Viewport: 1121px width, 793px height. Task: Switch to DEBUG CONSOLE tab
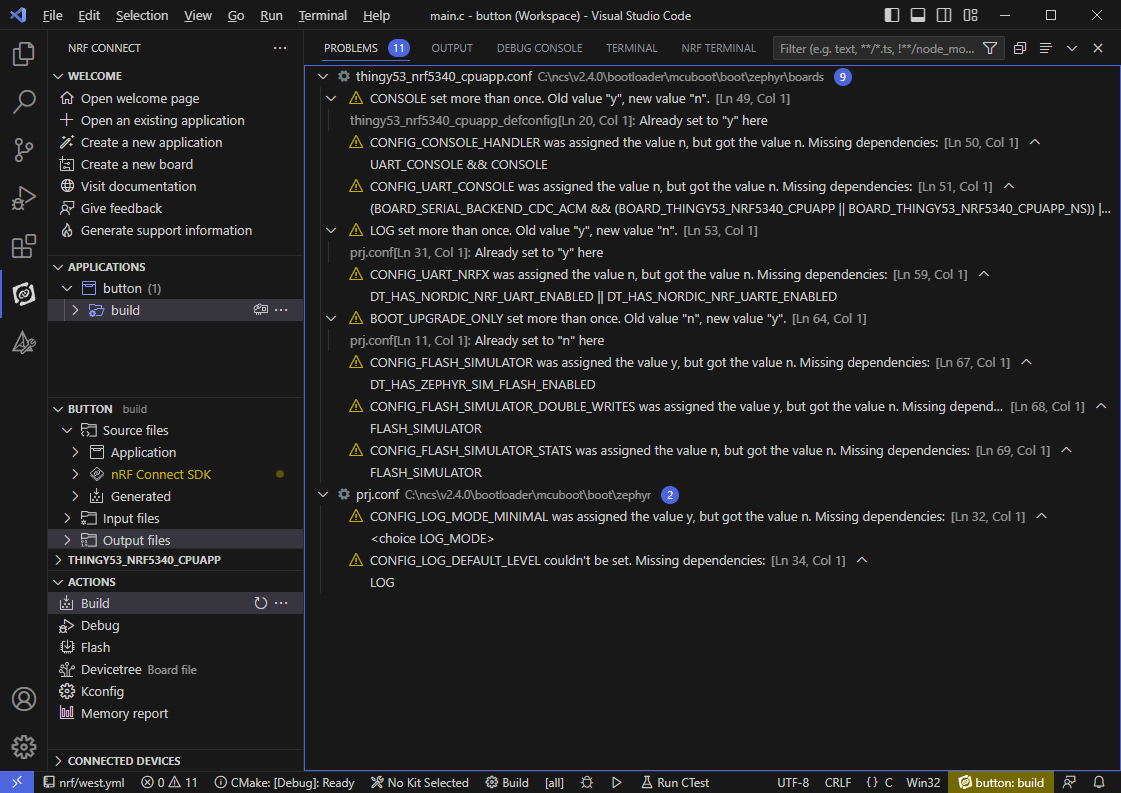540,48
